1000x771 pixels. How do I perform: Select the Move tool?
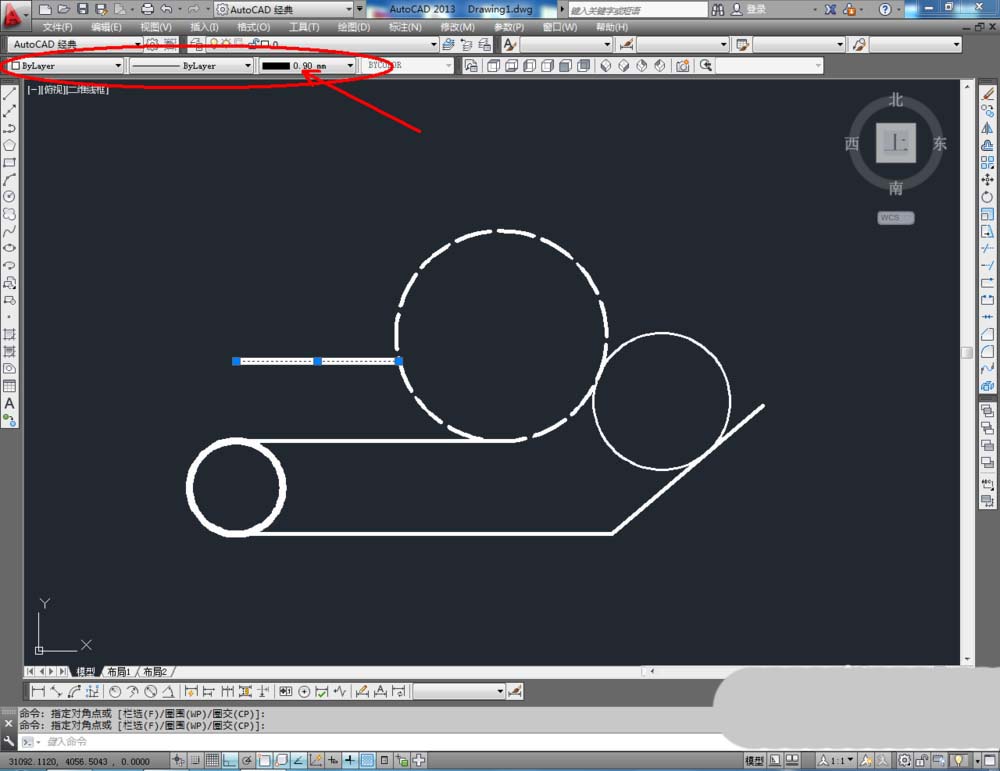pyautogui.click(x=987, y=180)
